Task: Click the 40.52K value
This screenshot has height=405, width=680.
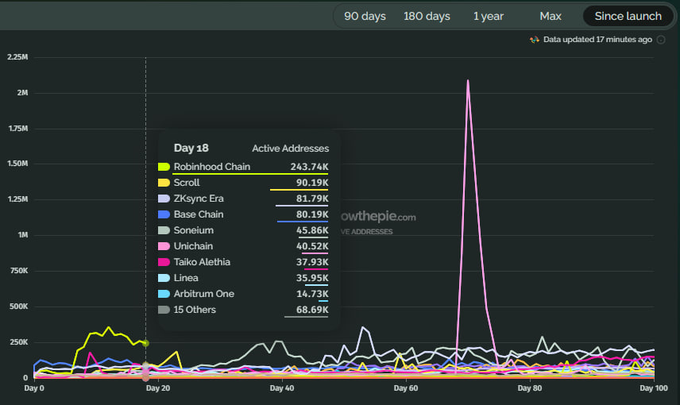Action: [x=312, y=246]
